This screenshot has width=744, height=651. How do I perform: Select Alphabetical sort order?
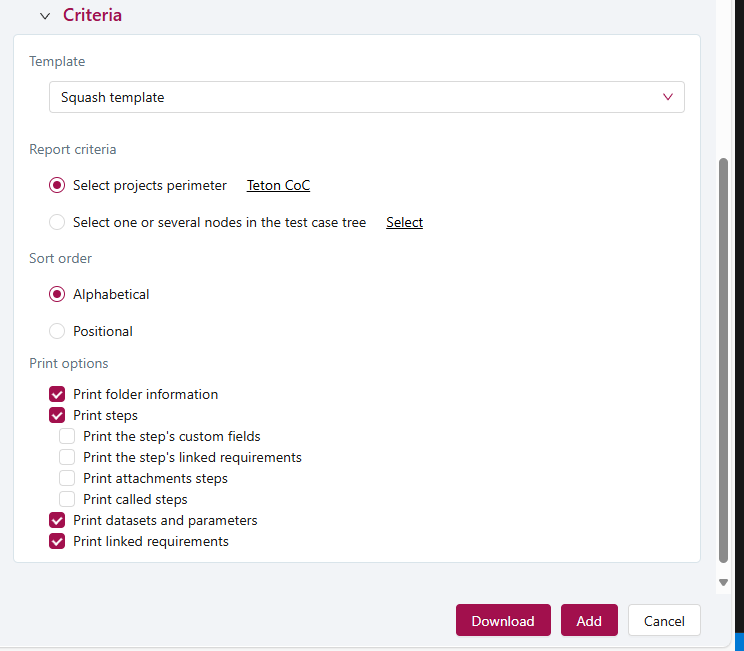click(x=57, y=294)
